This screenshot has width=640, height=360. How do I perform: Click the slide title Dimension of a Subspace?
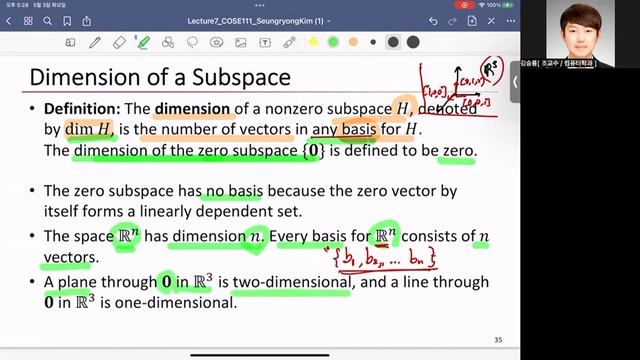tap(160, 77)
